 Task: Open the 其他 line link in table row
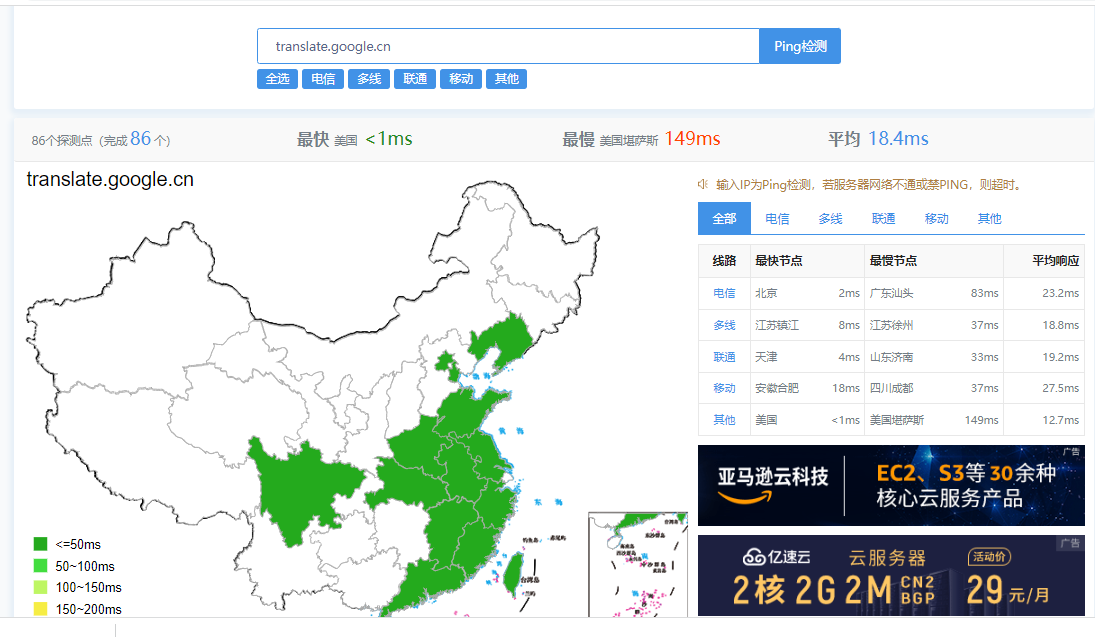point(724,420)
